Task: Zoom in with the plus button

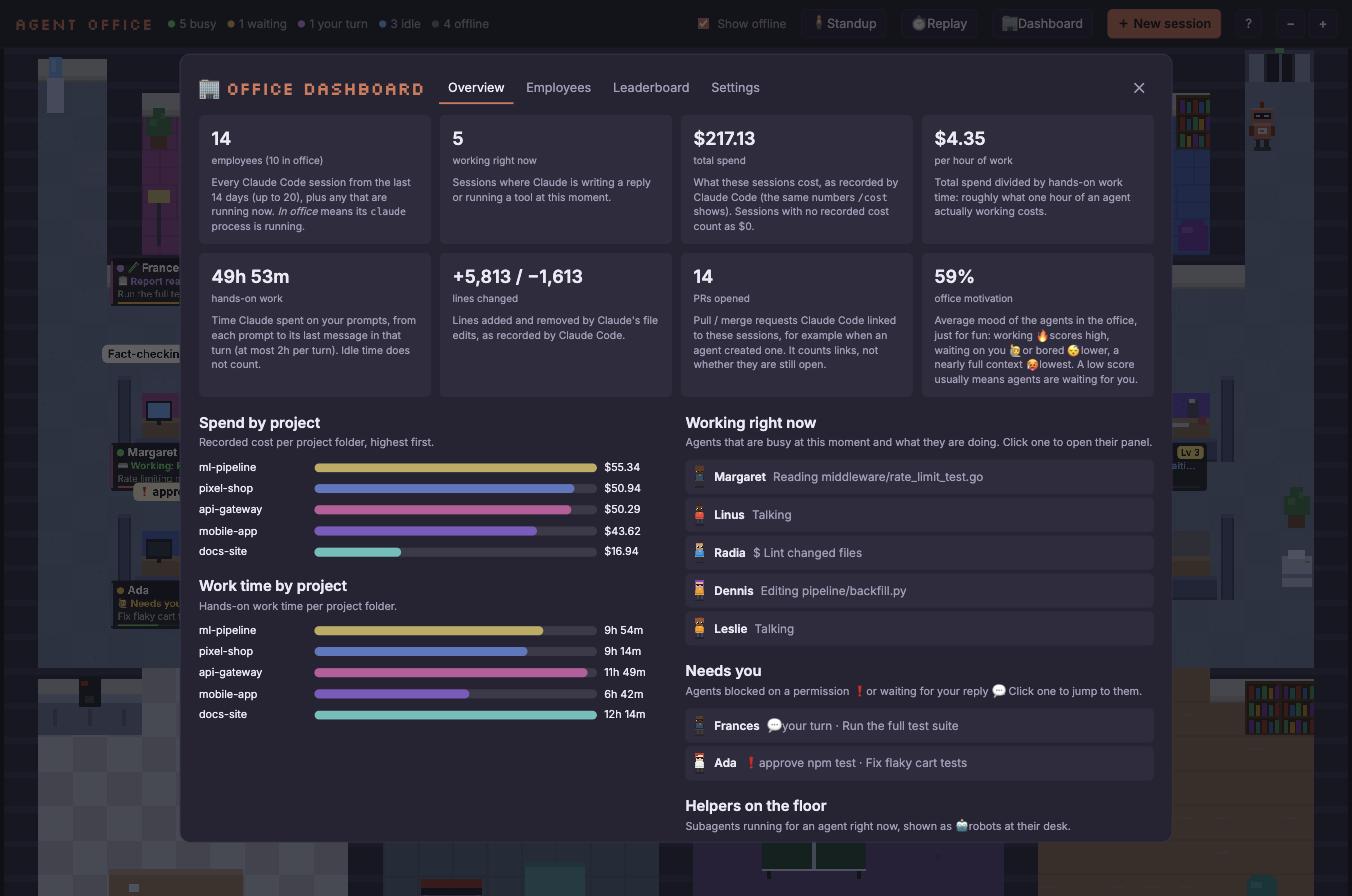Action: pyautogui.click(x=1323, y=24)
